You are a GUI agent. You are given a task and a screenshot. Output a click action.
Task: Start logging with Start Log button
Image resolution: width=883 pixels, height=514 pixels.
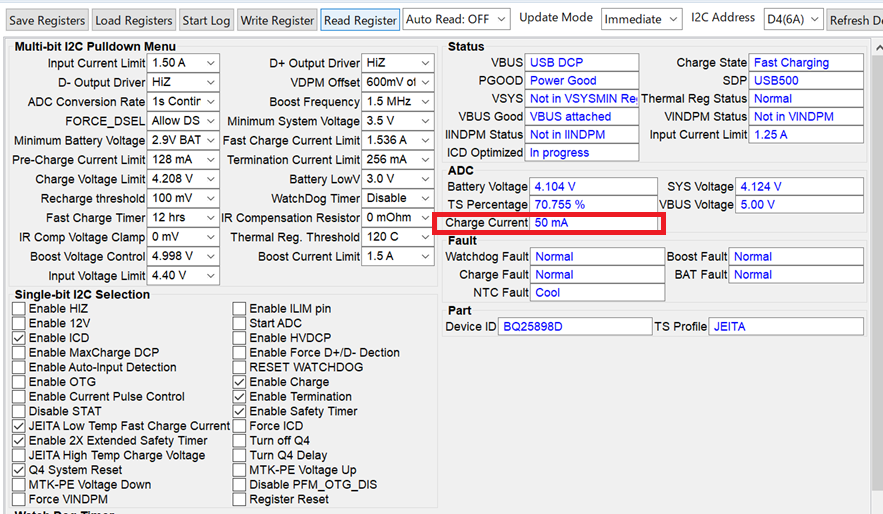(206, 20)
